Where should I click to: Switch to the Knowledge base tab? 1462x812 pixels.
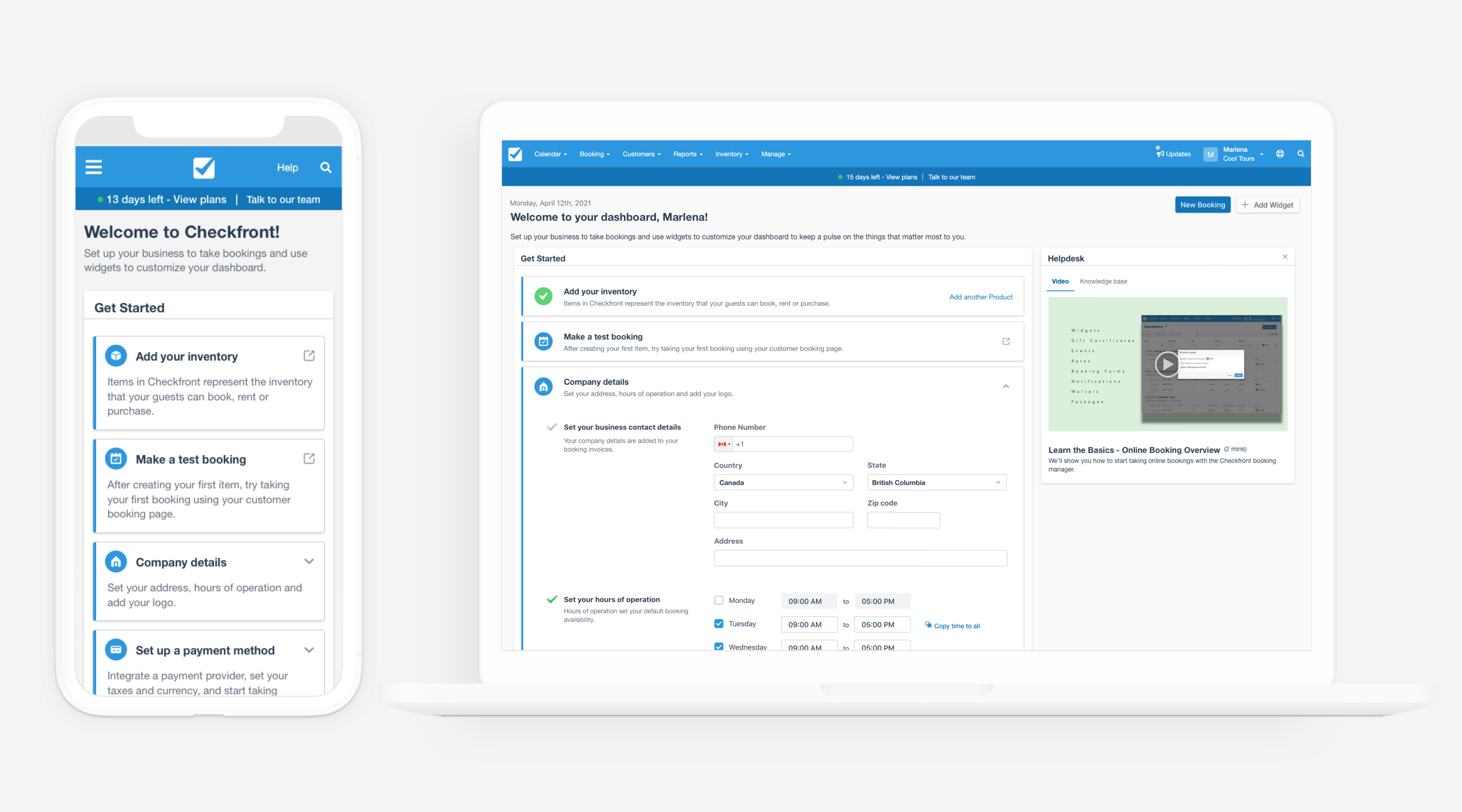(1103, 281)
